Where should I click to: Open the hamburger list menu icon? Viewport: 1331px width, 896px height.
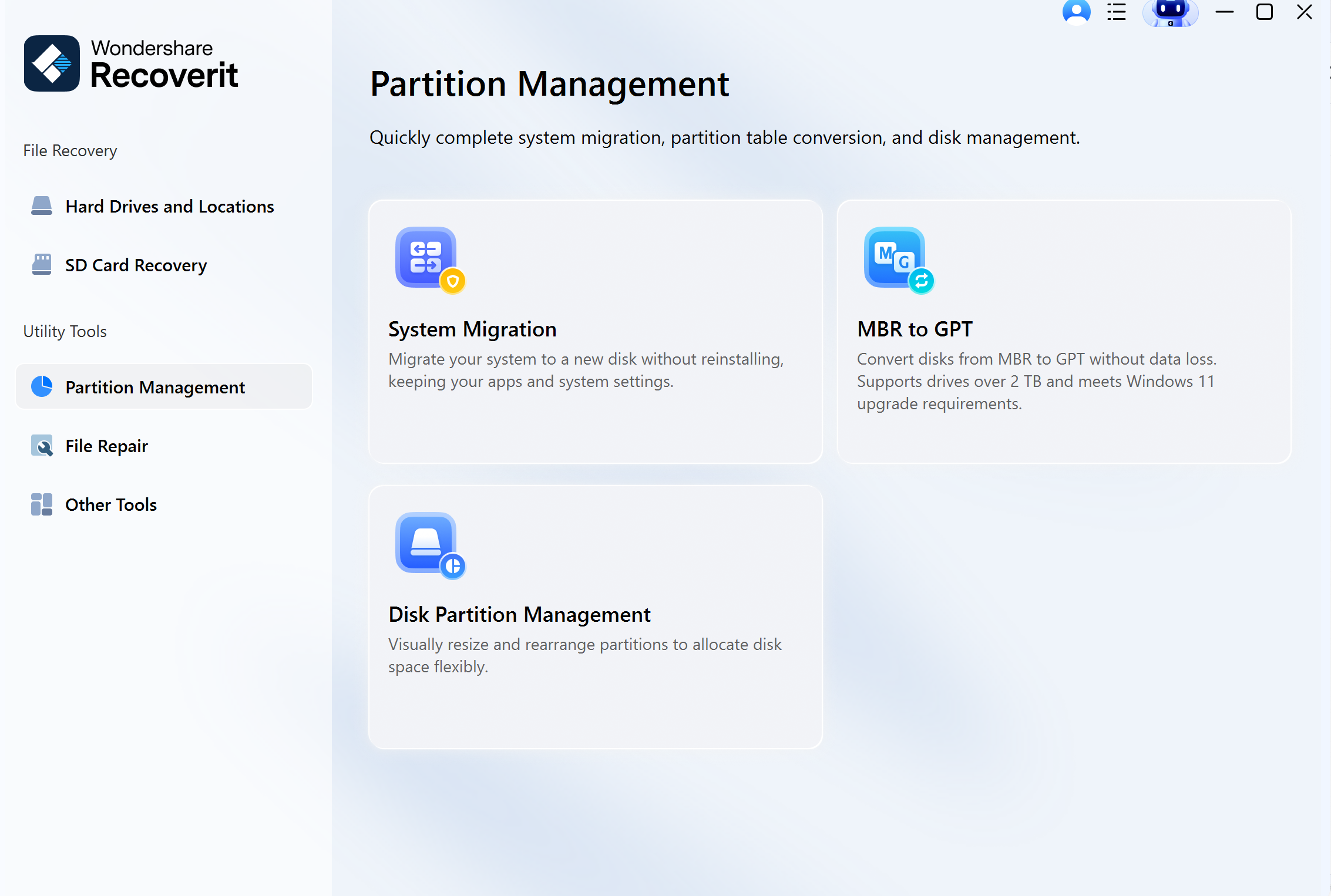tap(1116, 12)
